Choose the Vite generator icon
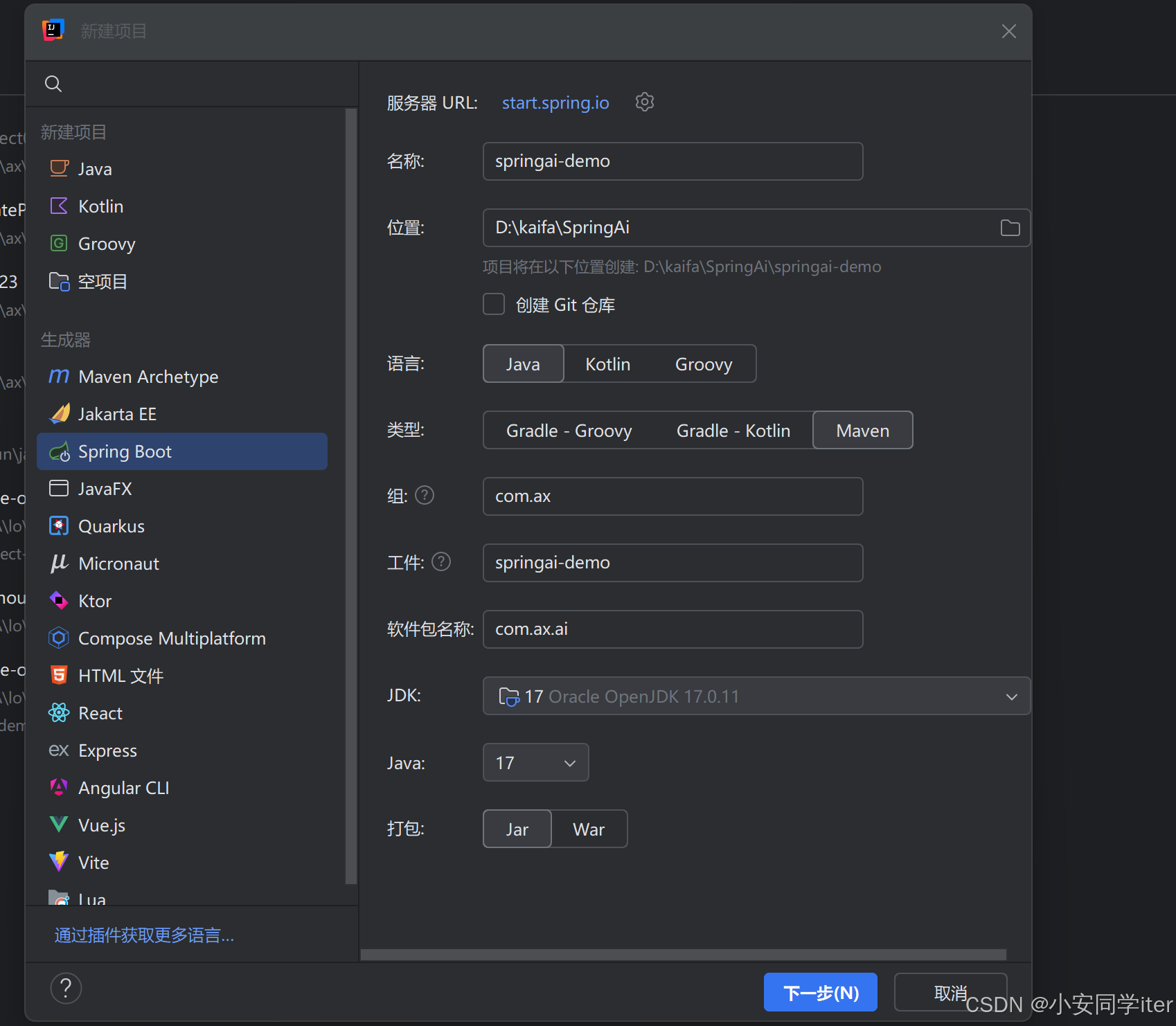The height and width of the screenshot is (1026, 1176). [60, 862]
